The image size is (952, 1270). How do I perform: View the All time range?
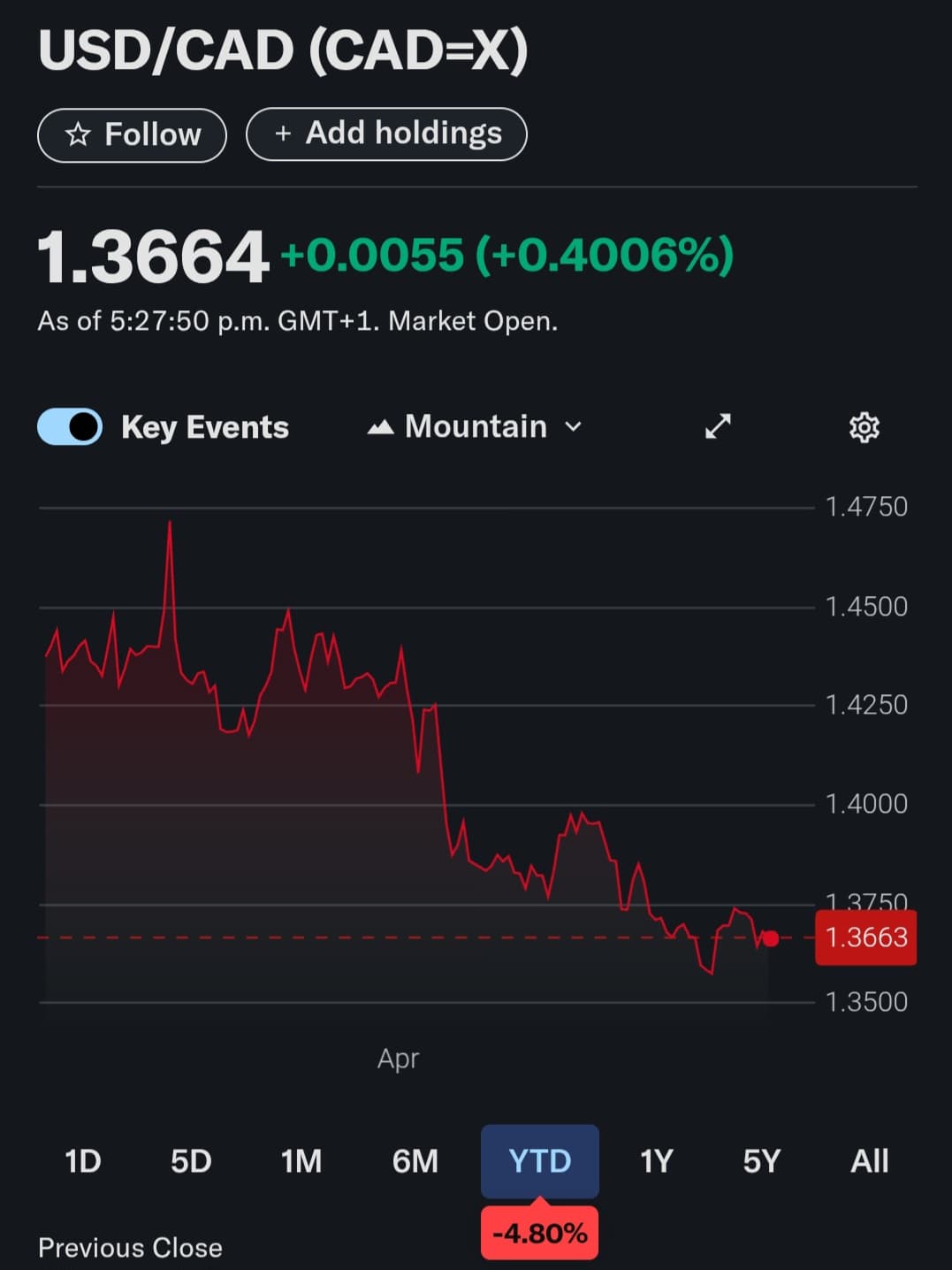(x=870, y=1161)
